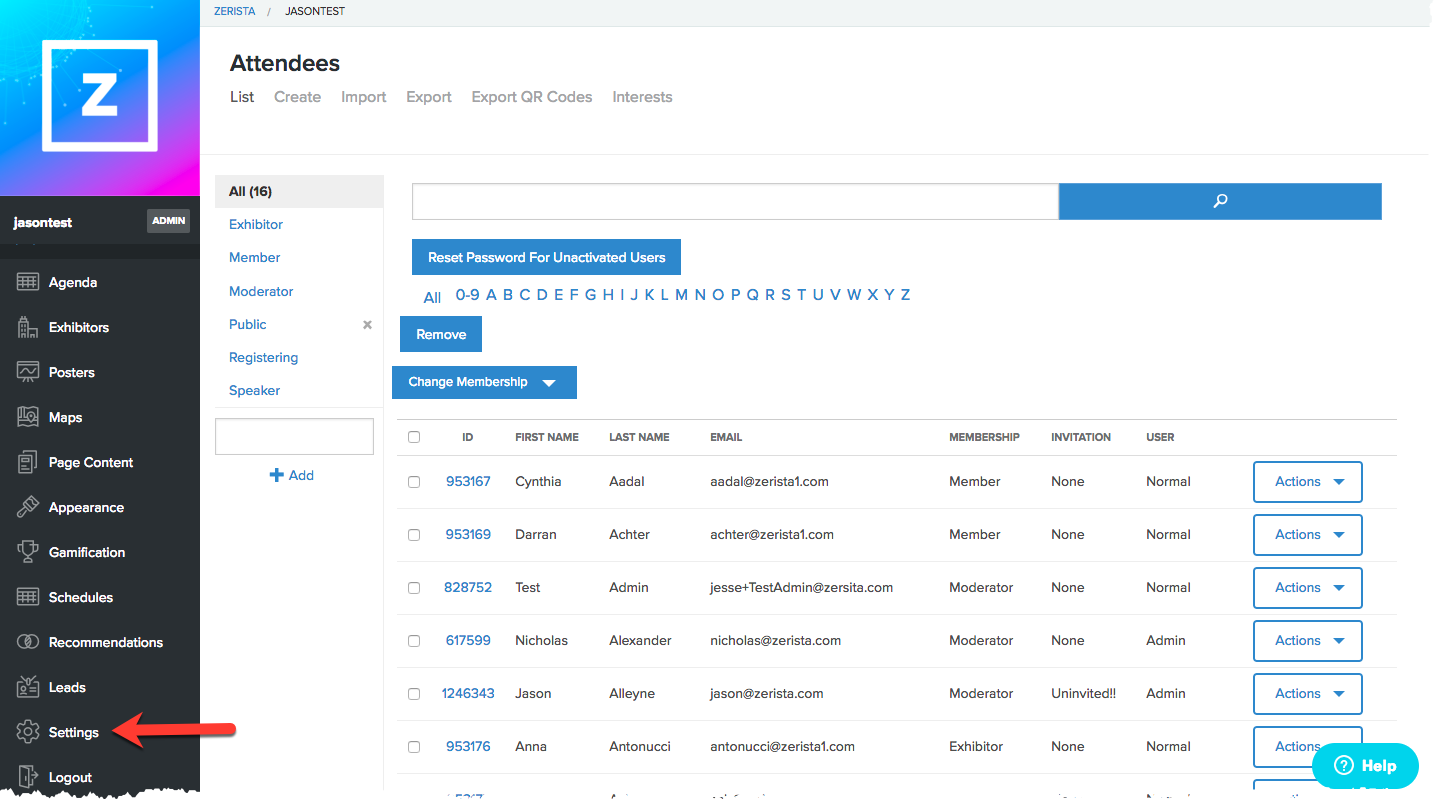Screen dimensions: 1440x799
Task: Check the box for Darran Achter
Action: click(x=414, y=535)
